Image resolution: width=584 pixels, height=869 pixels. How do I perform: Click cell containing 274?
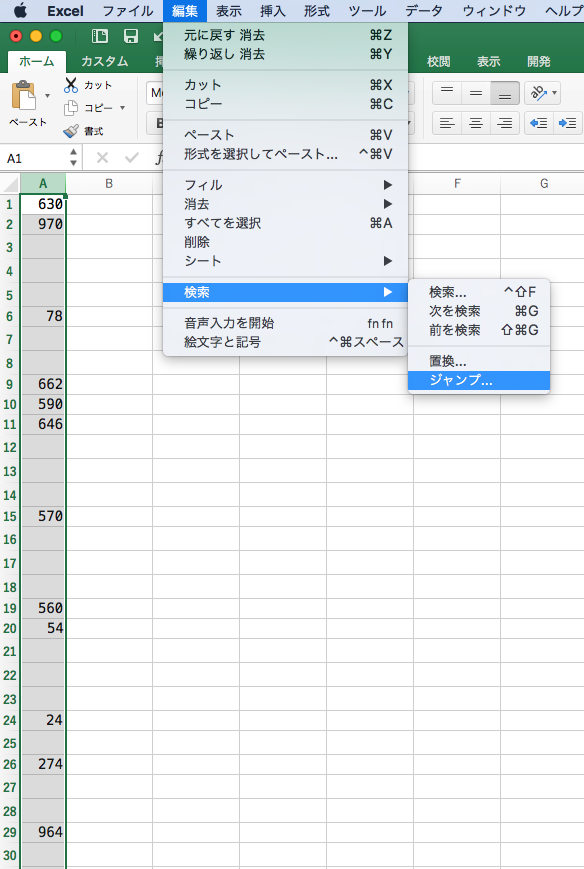43,764
